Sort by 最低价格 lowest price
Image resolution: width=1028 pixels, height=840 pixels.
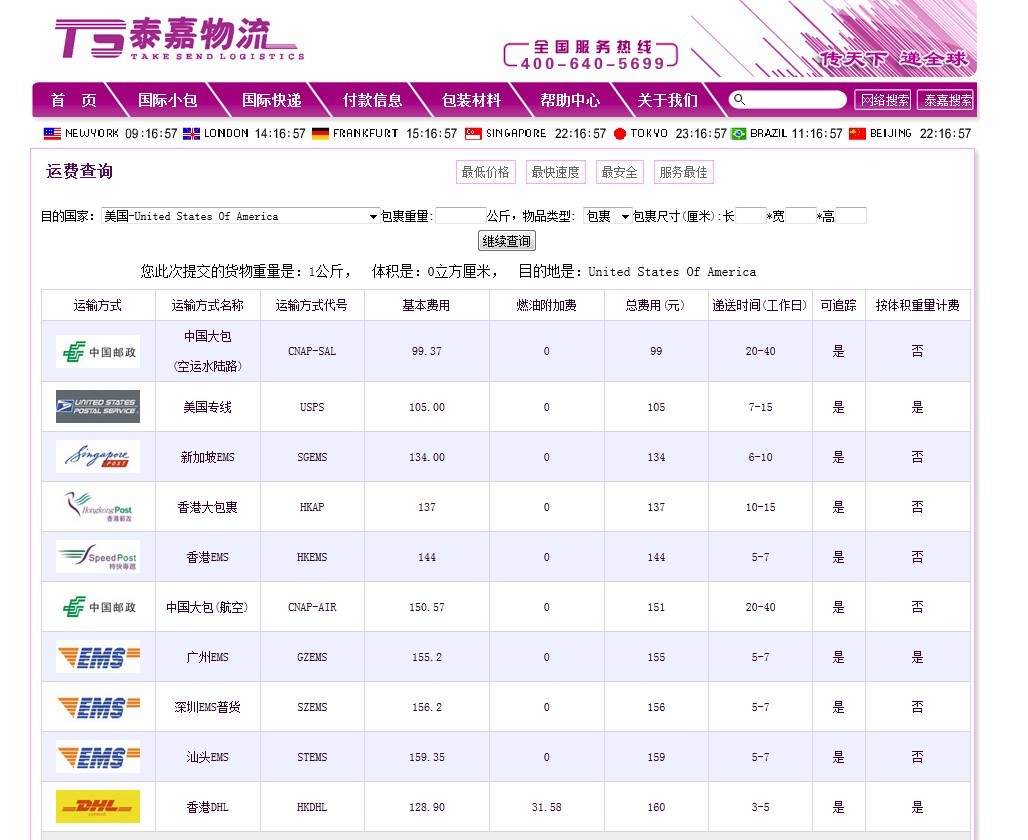(x=485, y=172)
